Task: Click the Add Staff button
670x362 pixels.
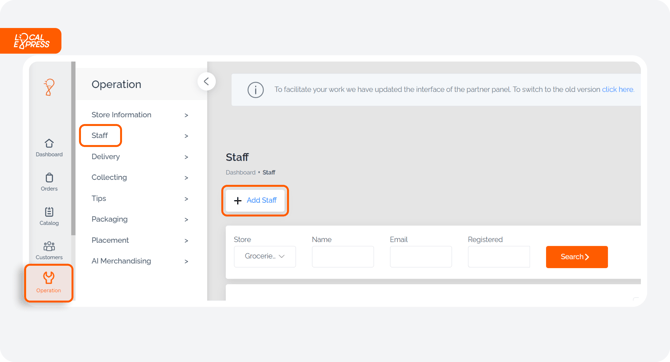Action: [x=255, y=200]
